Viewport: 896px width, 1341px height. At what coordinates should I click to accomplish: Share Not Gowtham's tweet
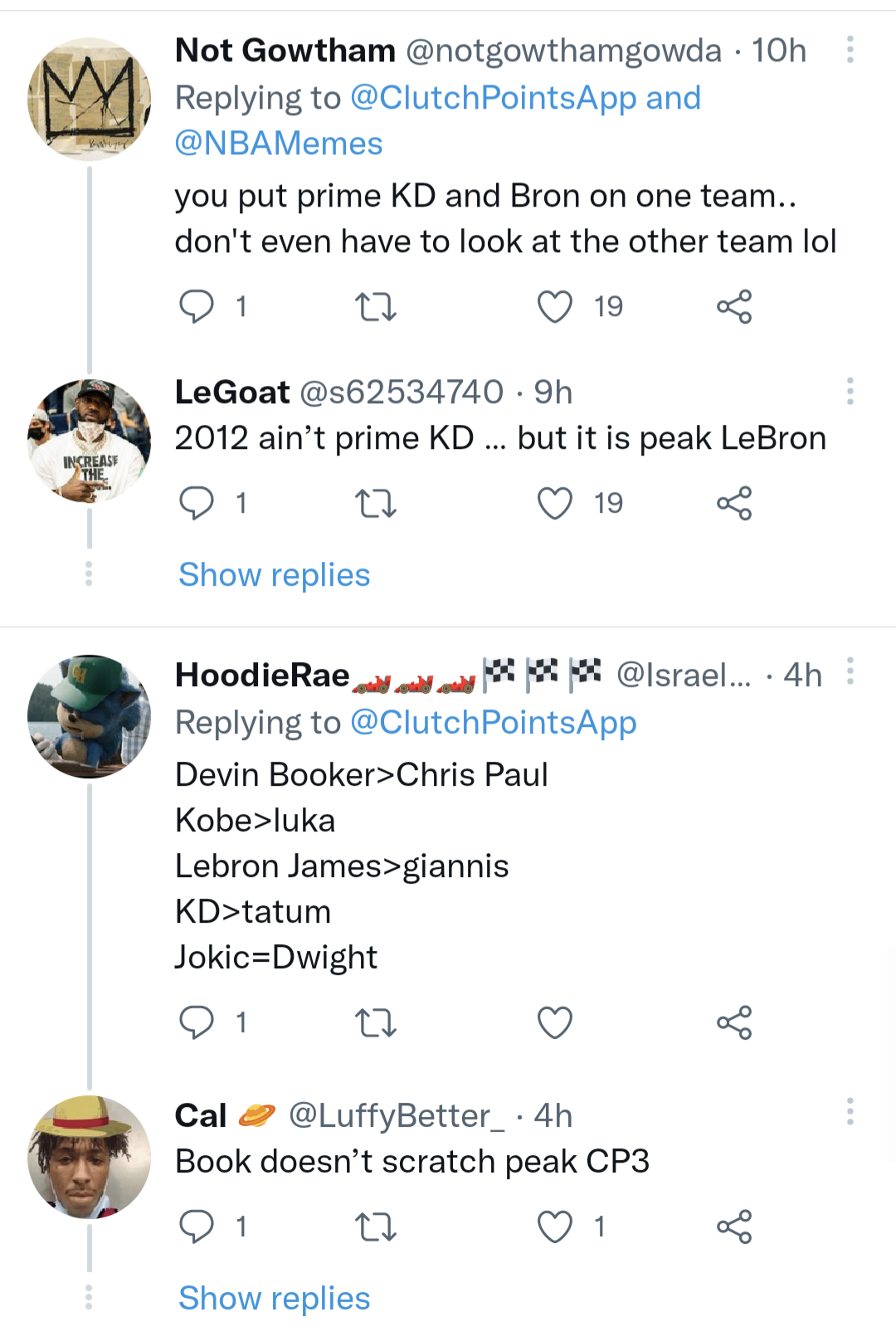[x=734, y=306]
